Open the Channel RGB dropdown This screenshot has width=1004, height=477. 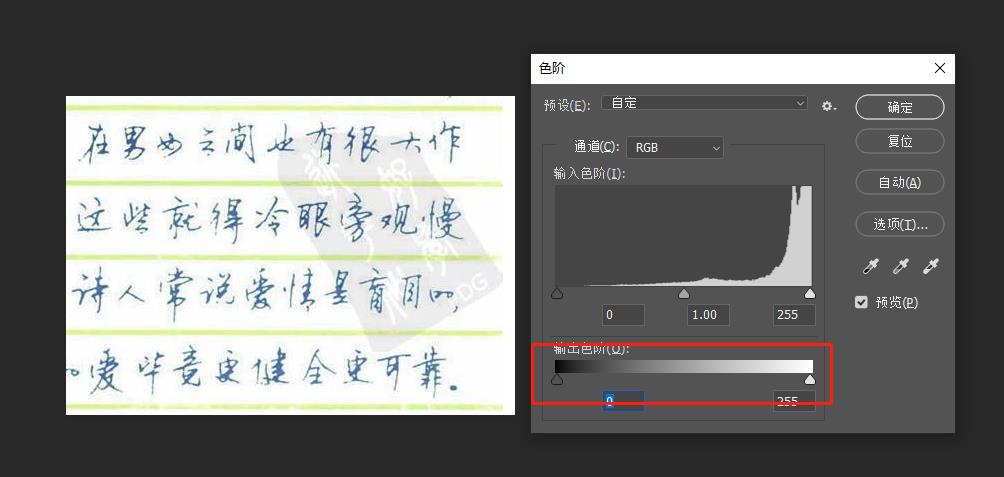coord(674,147)
